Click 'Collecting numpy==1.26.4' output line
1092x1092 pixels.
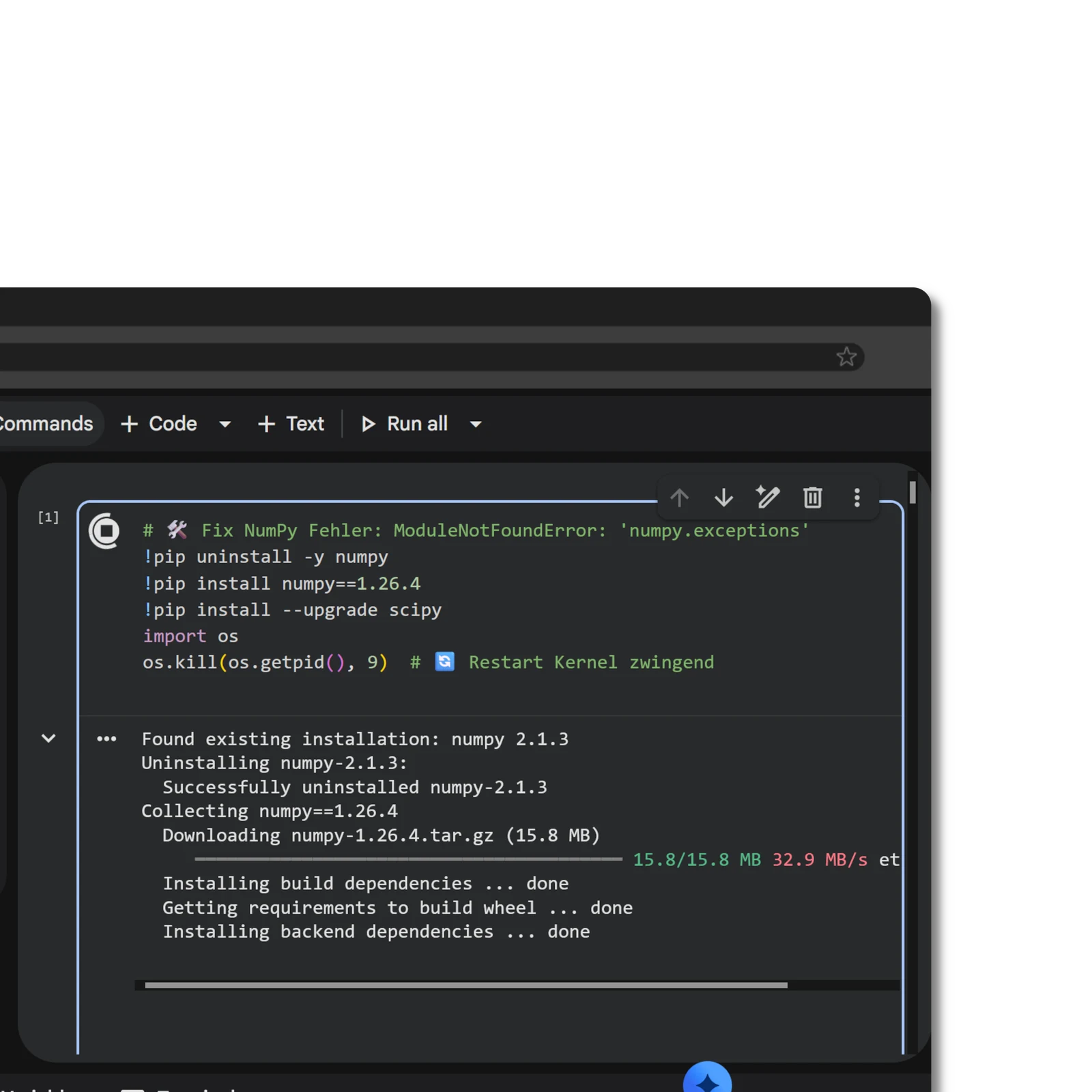click(270, 811)
